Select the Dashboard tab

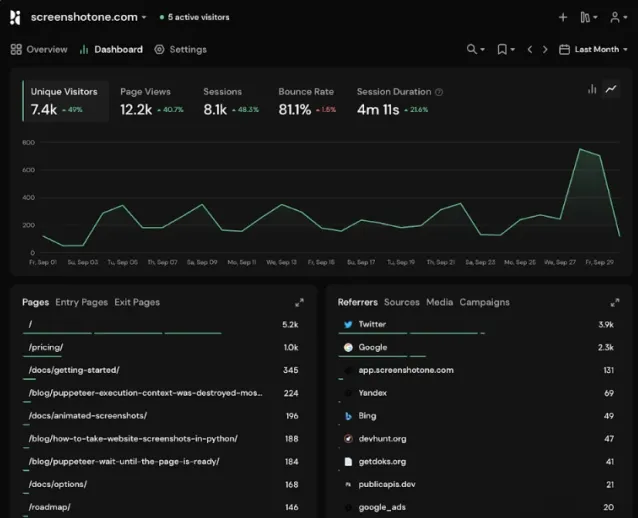(111, 50)
